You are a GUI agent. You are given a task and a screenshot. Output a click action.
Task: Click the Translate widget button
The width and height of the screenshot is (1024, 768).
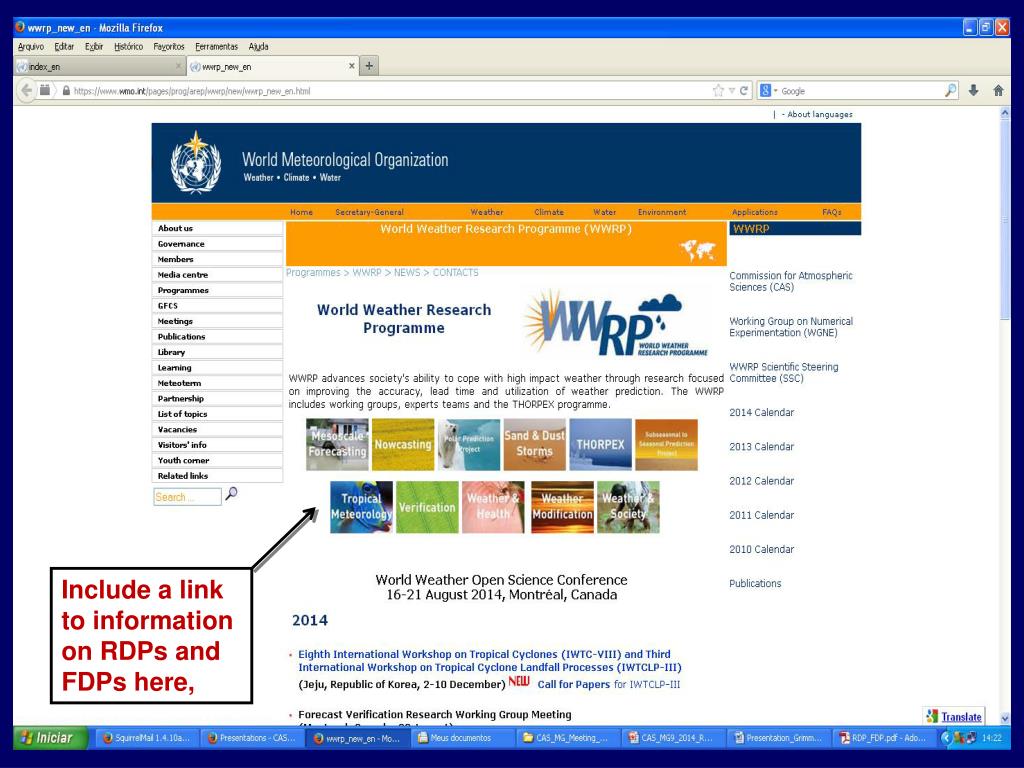coord(953,716)
